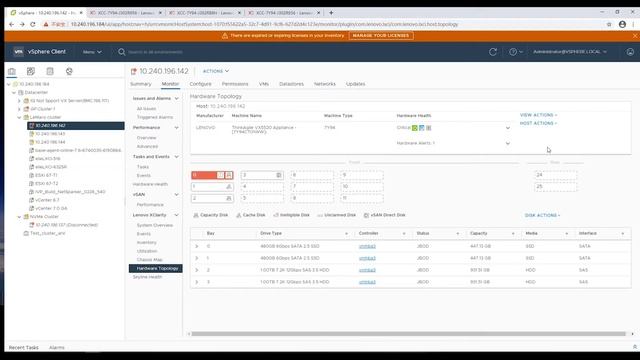The image size is (640, 360).
Task: Sort by Drive Type column filter
Action: coord(347,233)
